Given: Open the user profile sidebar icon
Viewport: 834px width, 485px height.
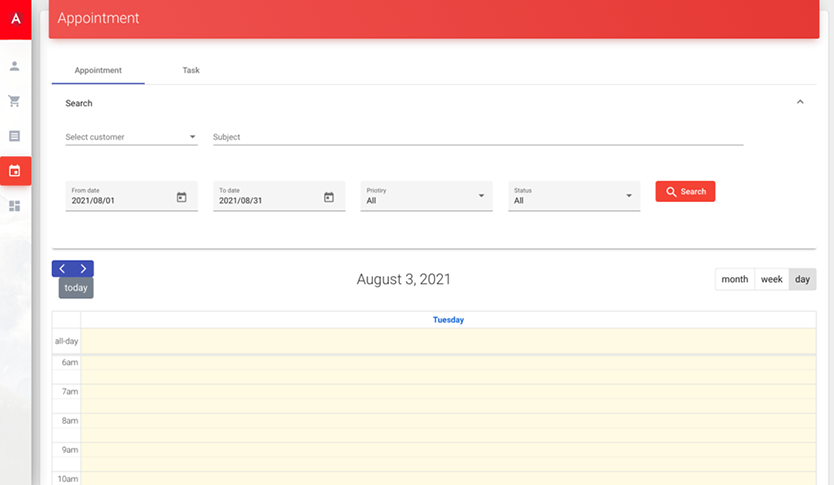Looking at the screenshot, I should (15, 66).
